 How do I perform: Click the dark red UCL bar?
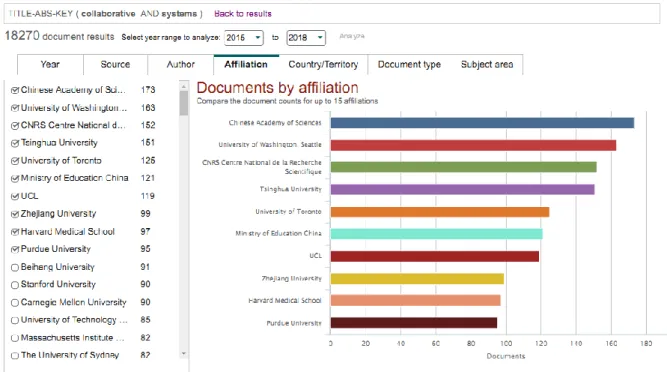coord(435,256)
